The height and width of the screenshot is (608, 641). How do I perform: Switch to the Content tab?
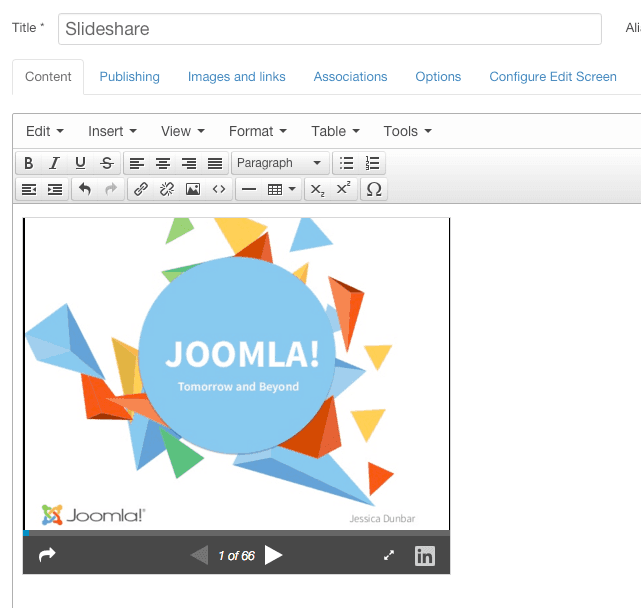(x=48, y=77)
